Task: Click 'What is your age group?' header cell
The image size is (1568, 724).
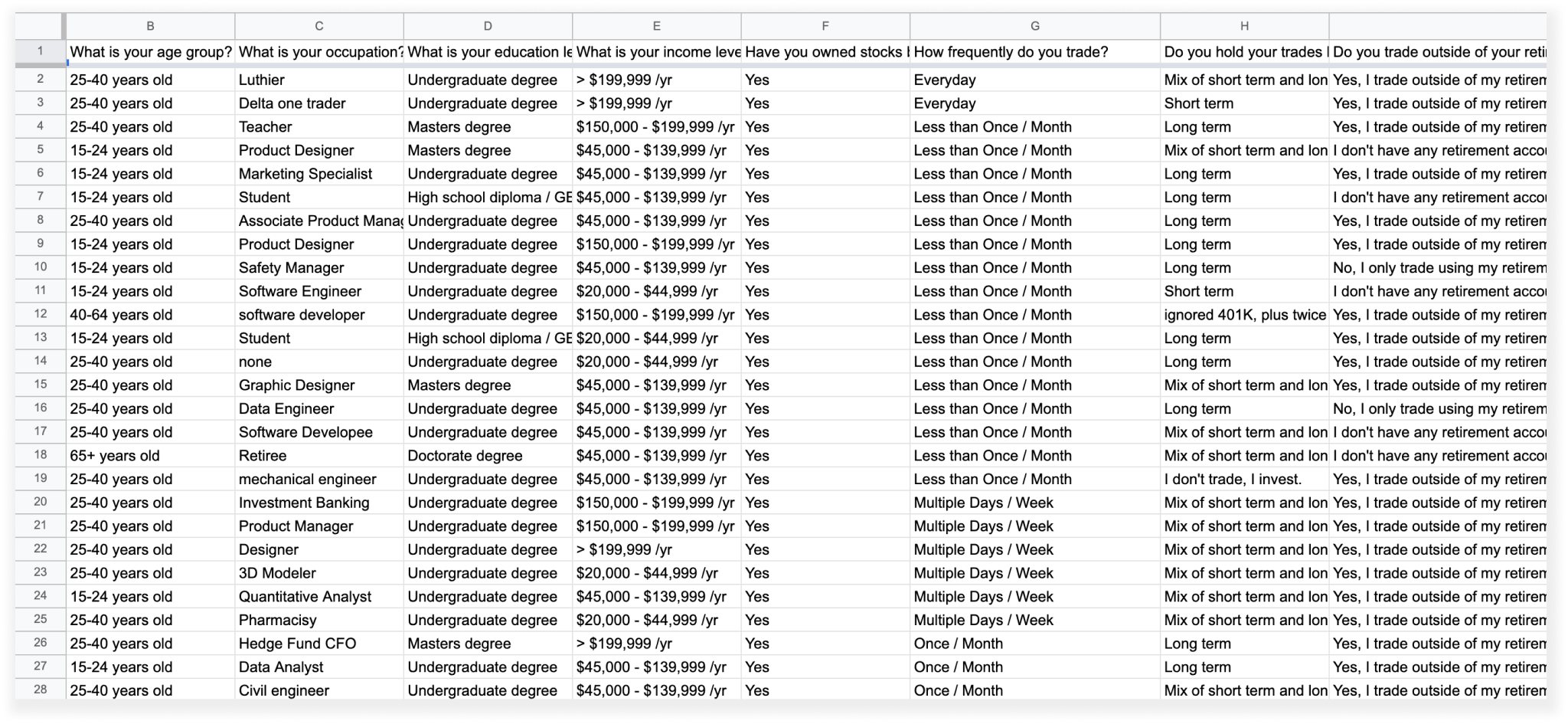Action: point(151,52)
